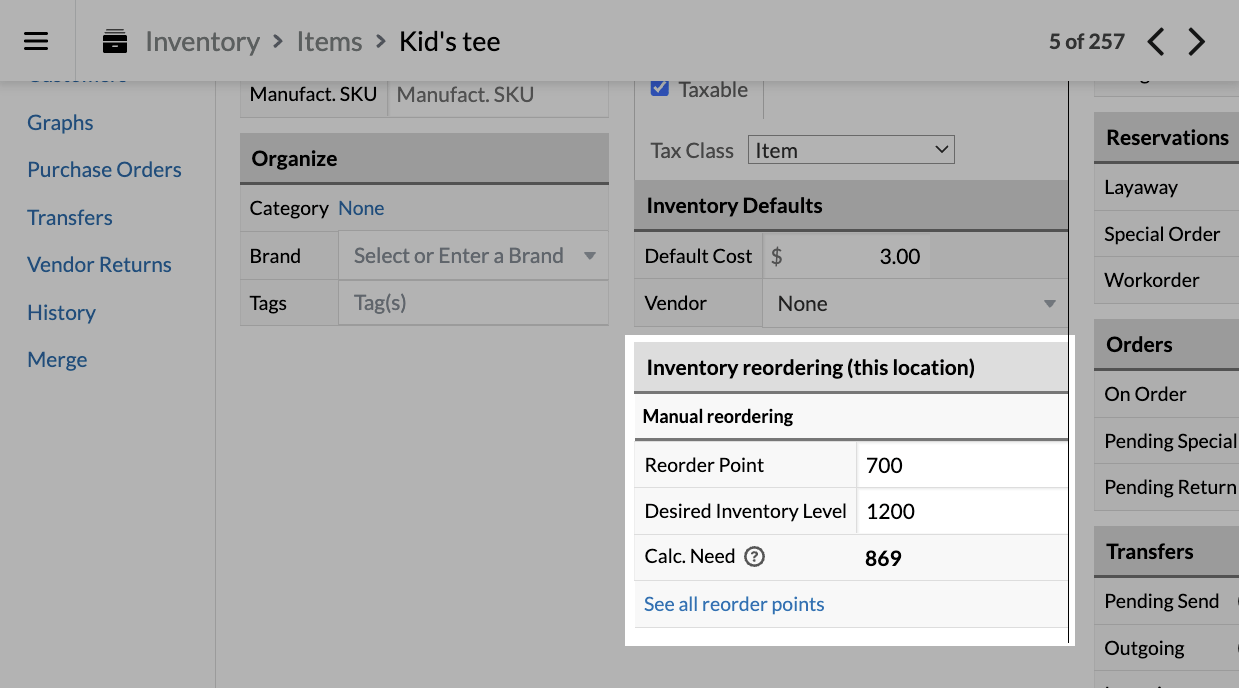This screenshot has height=688, width=1239.
Task: Click Calc. Need help question icon
Action: [755, 557]
